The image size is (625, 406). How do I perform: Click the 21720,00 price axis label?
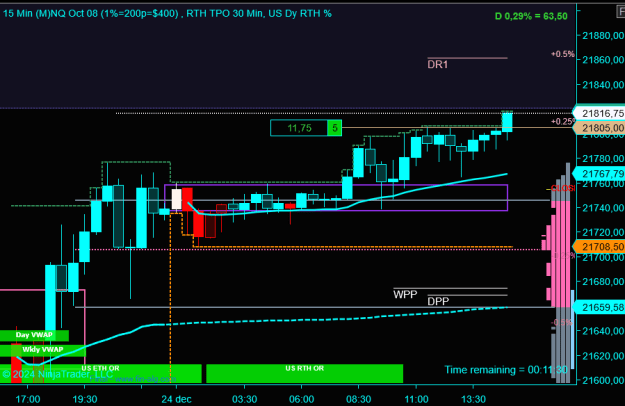tap(603, 232)
